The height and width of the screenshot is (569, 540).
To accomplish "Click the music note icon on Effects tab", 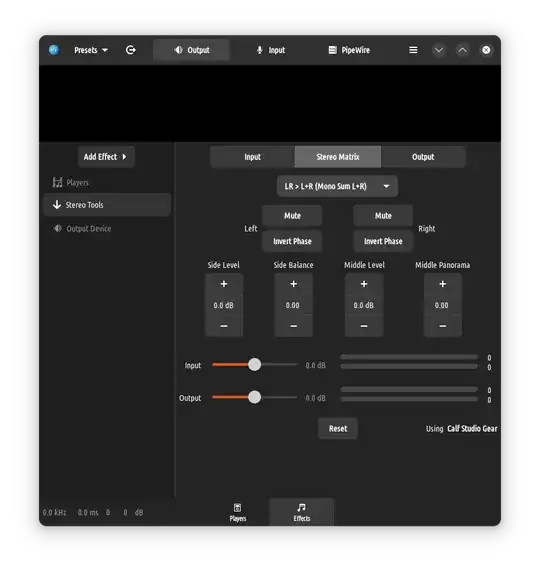I will tap(301, 507).
